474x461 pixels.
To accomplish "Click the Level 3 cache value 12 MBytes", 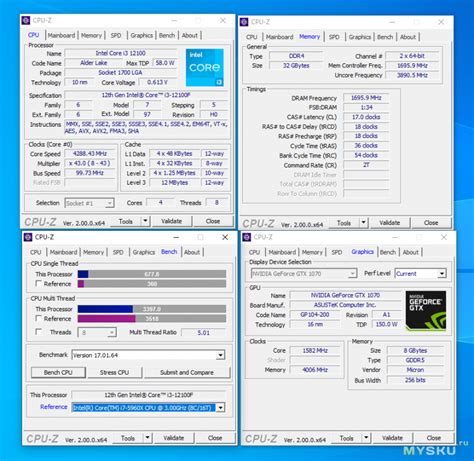I will 175,183.
